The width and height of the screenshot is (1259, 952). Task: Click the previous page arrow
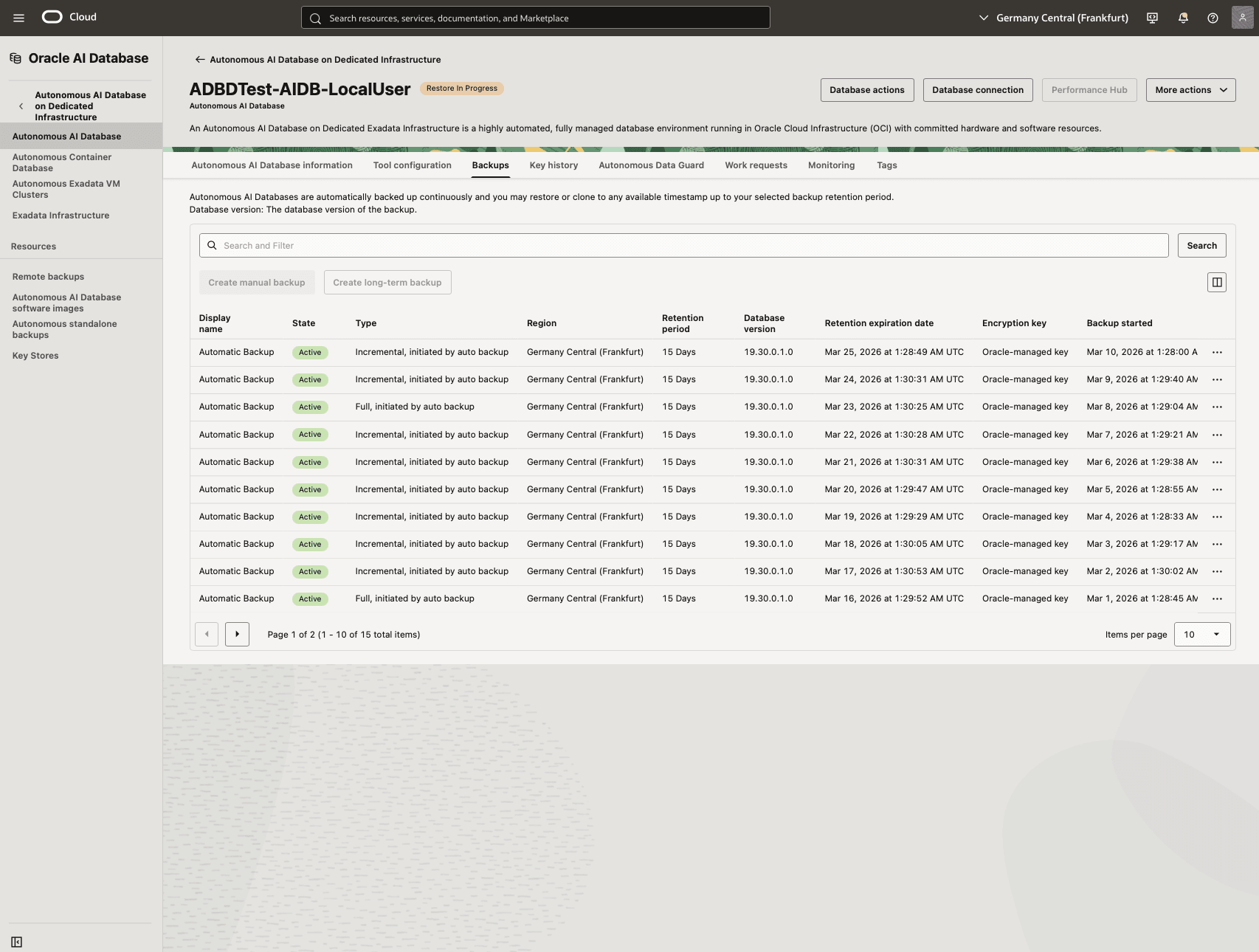tap(207, 634)
